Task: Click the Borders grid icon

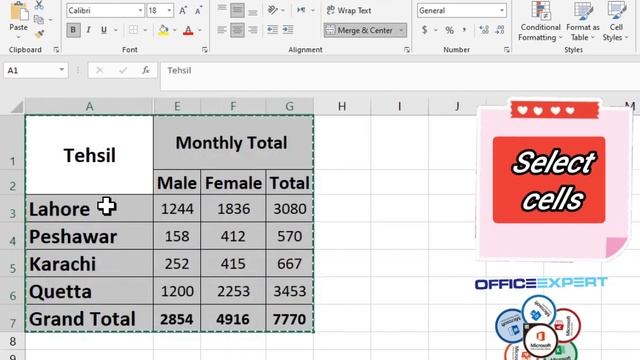Action: [x=133, y=30]
